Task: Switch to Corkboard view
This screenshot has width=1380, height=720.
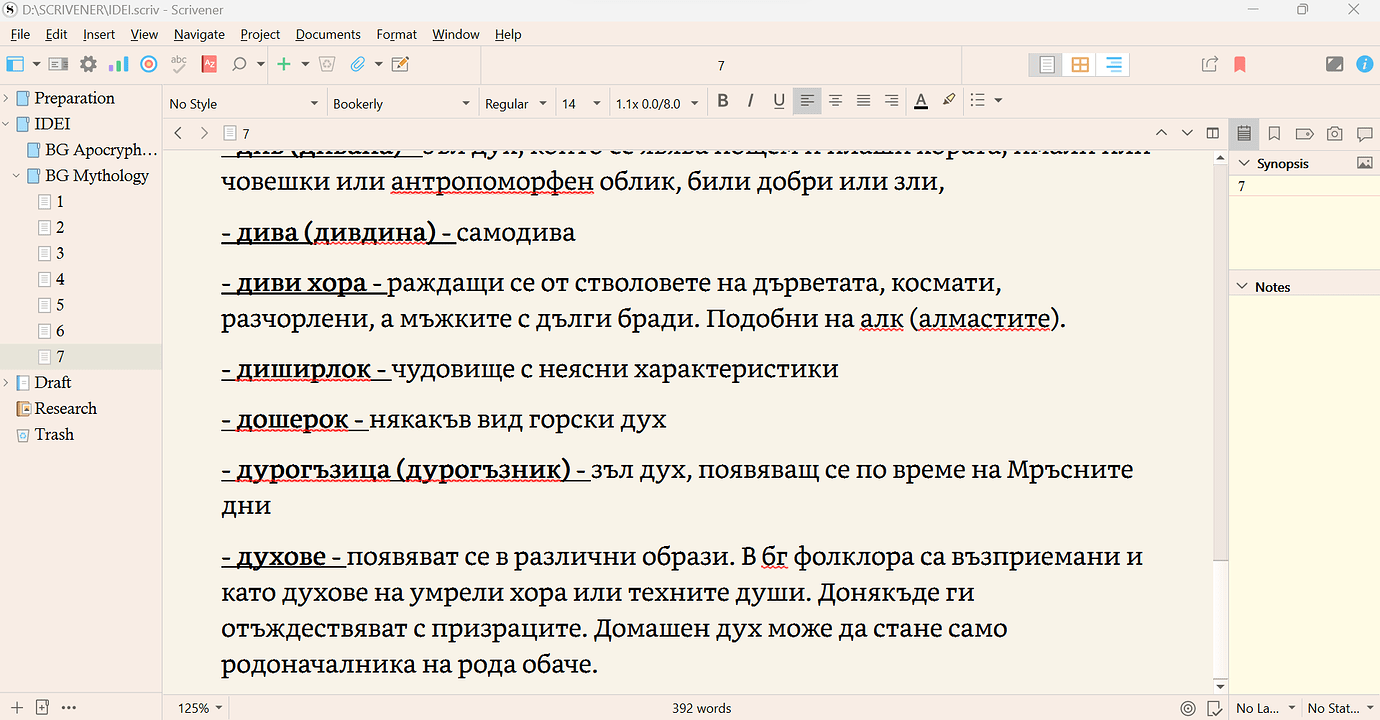Action: 1079,63
